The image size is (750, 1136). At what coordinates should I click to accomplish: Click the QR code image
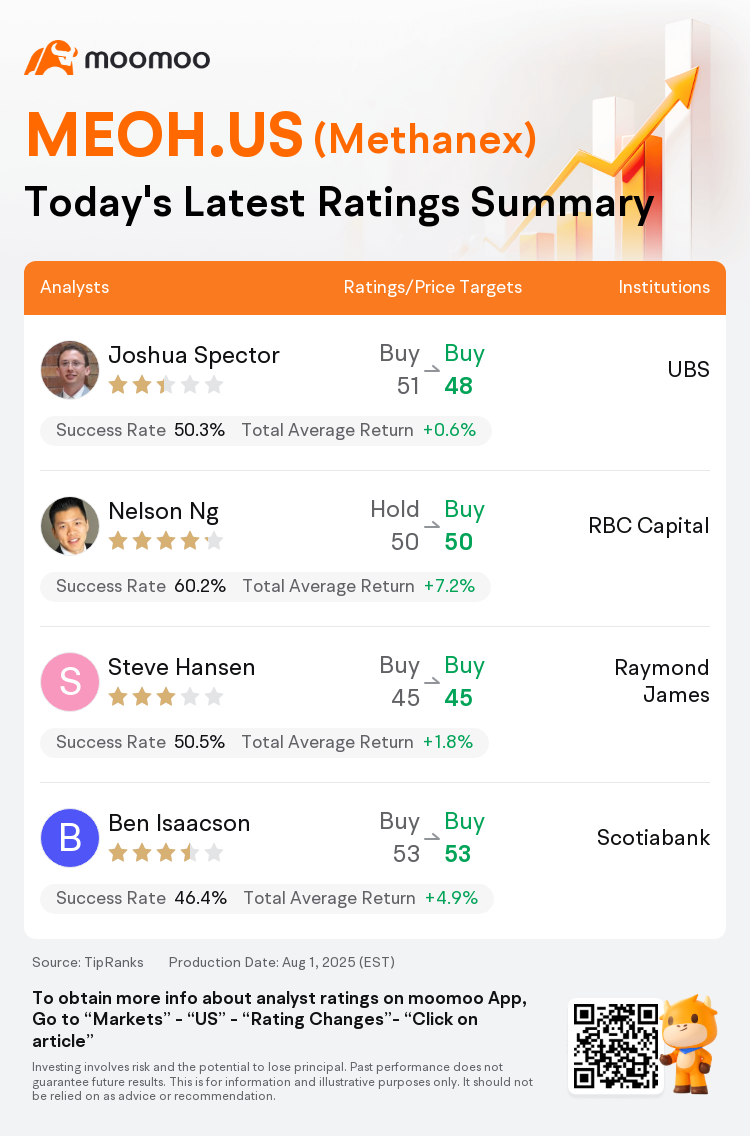(614, 1046)
